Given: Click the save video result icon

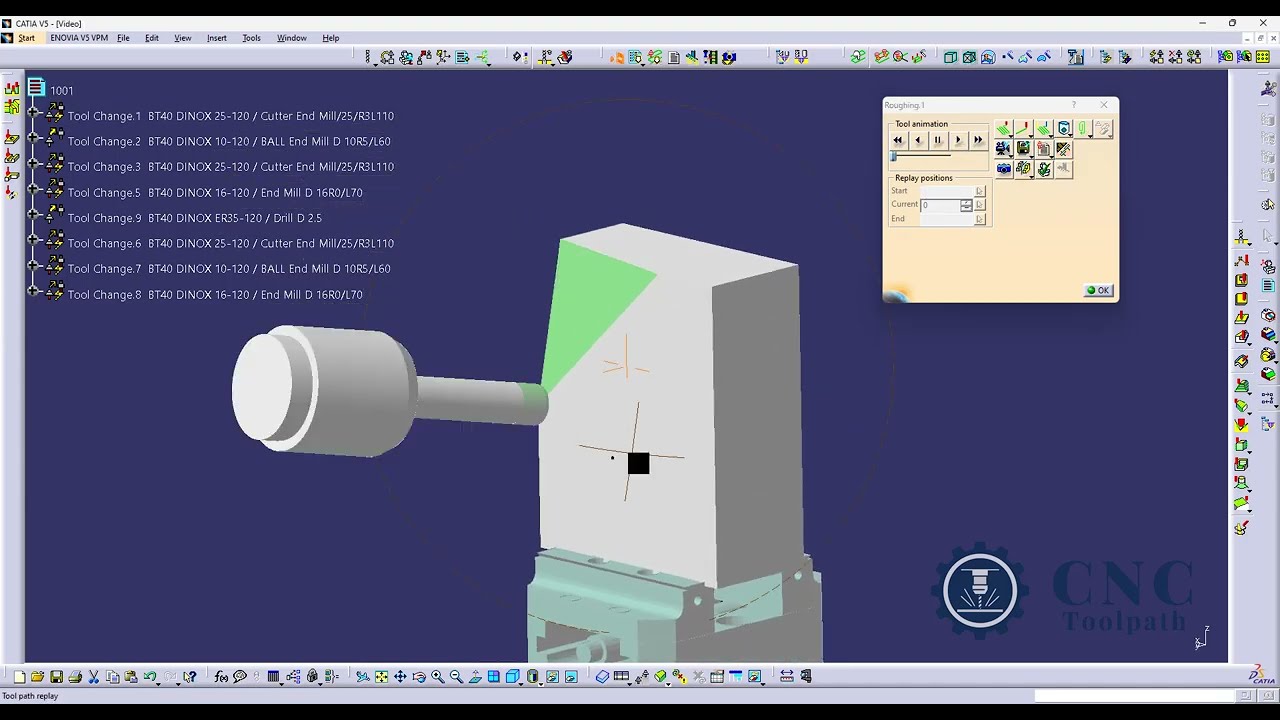Looking at the screenshot, I should point(1024,149).
